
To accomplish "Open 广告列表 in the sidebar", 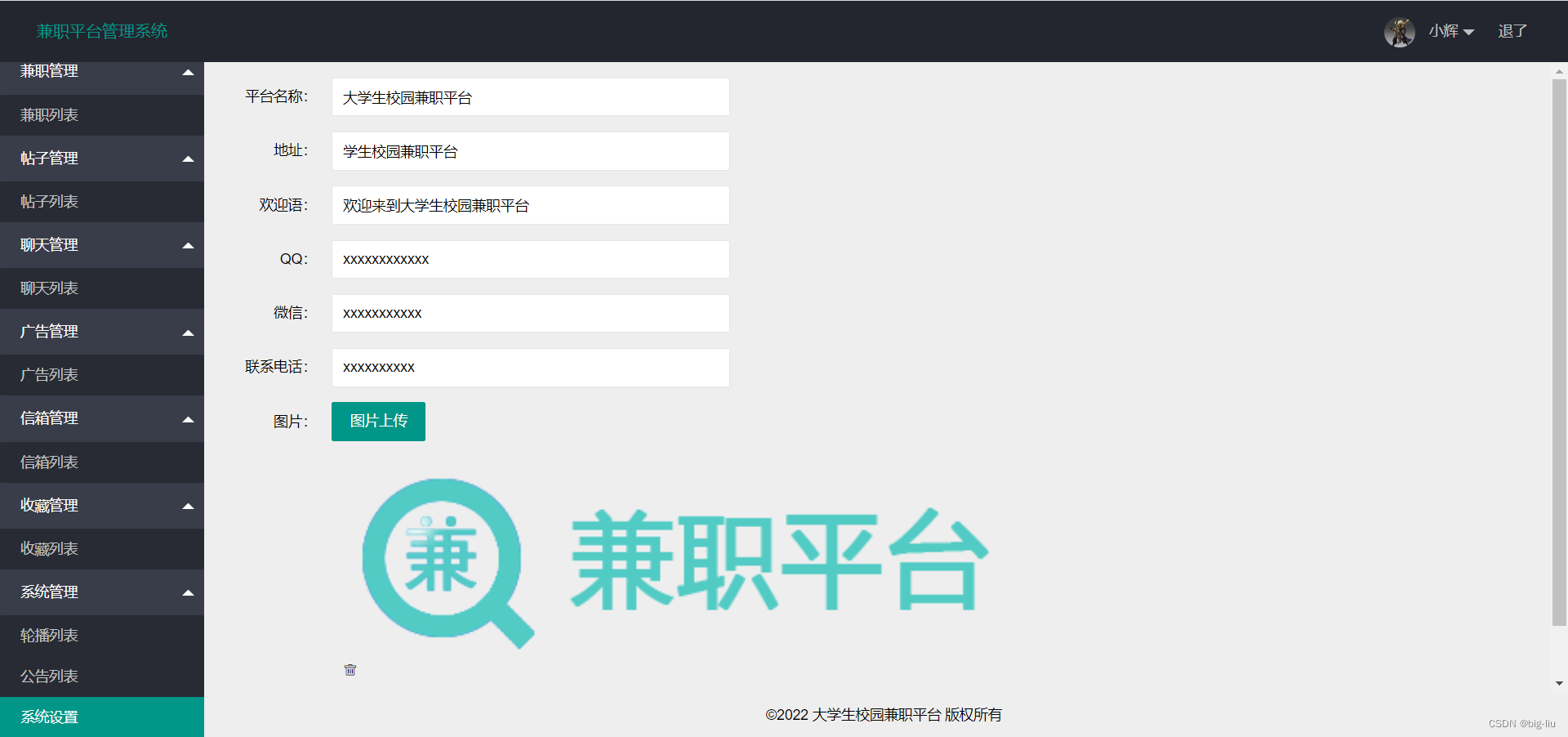I will click(x=102, y=375).
